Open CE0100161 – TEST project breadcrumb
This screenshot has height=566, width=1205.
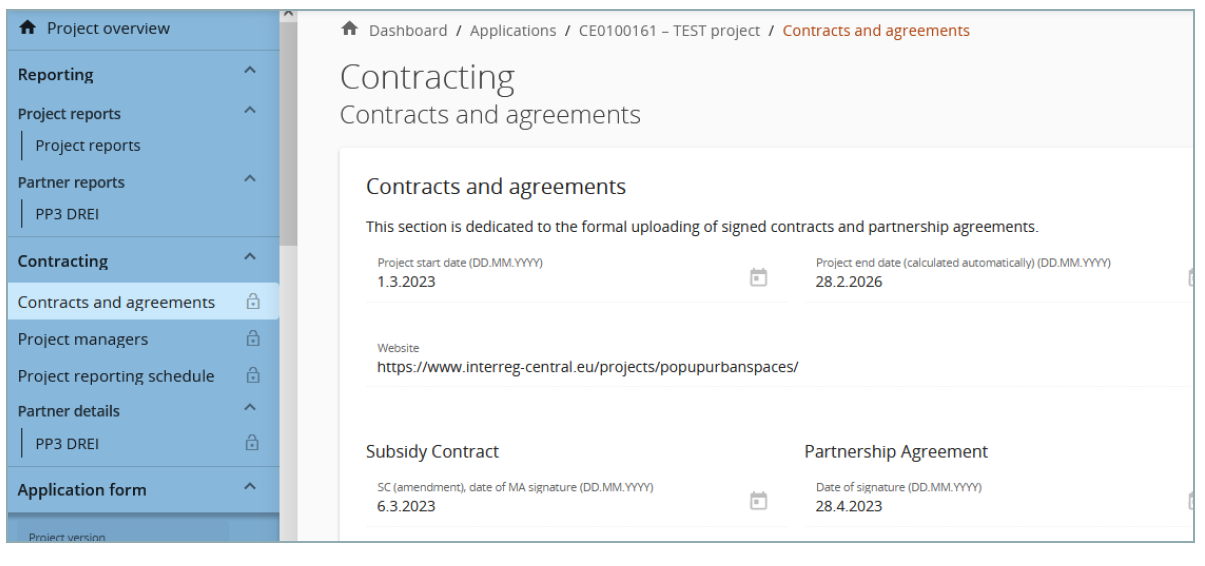coord(669,31)
